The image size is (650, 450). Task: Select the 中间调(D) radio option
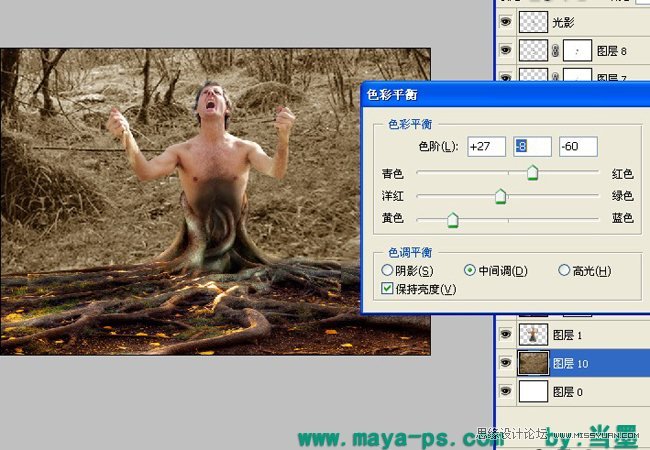[469, 271]
